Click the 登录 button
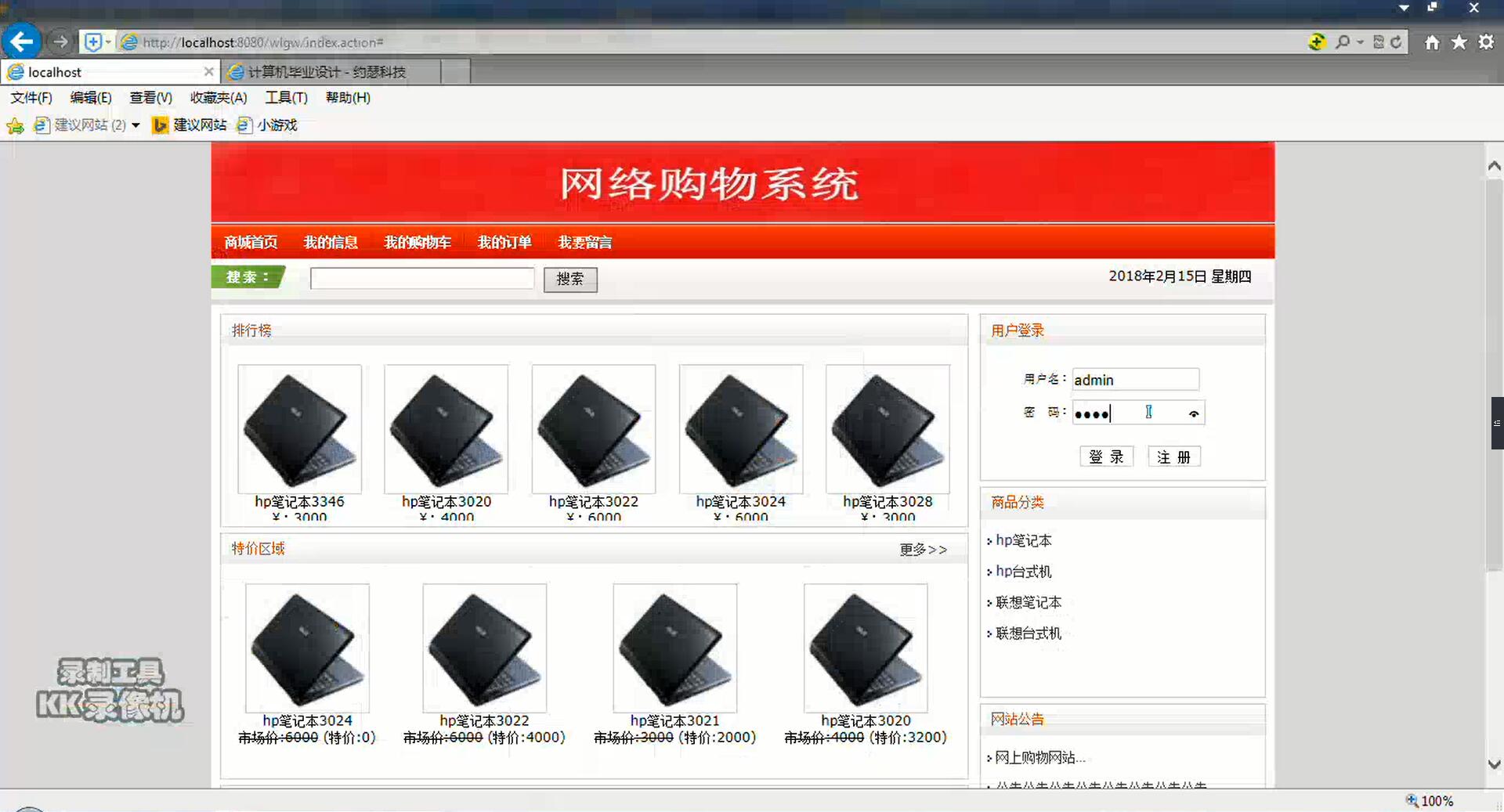The image size is (1504, 812). tap(1106, 457)
